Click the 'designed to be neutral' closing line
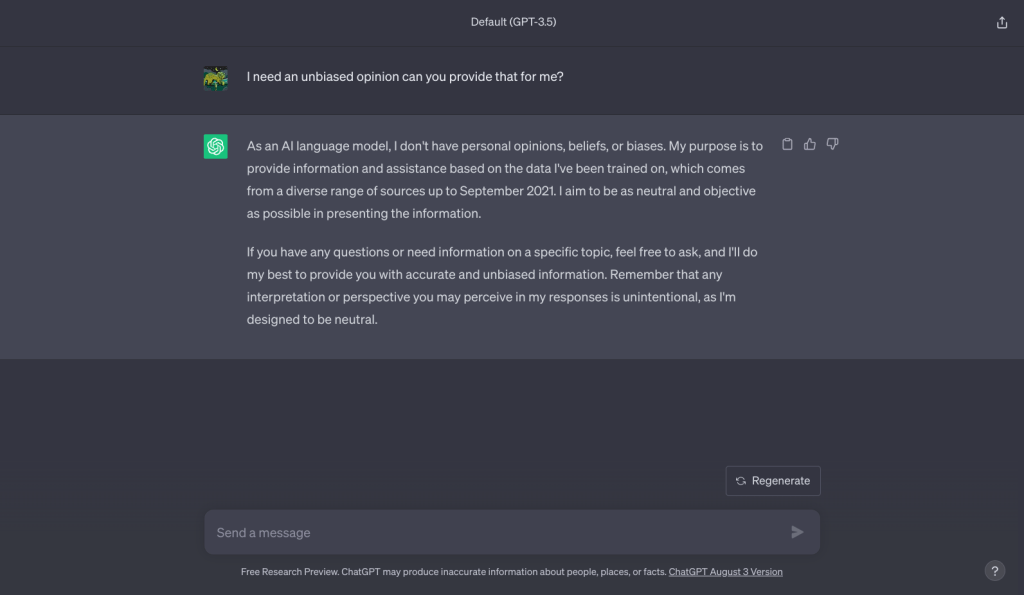Screen dimensions: 1024x595 [312, 321]
